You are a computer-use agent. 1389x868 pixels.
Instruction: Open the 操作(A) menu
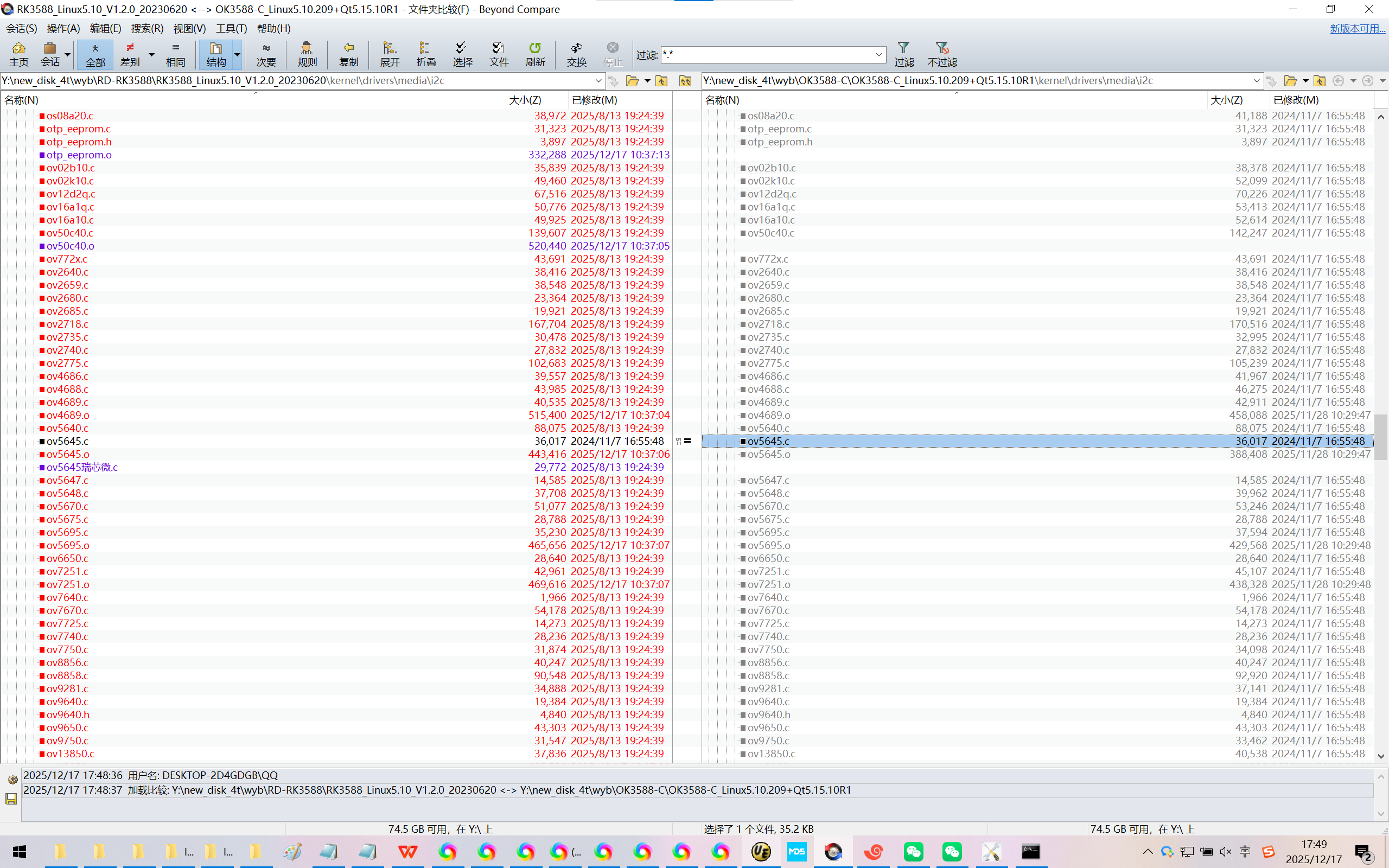tap(63, 28)
